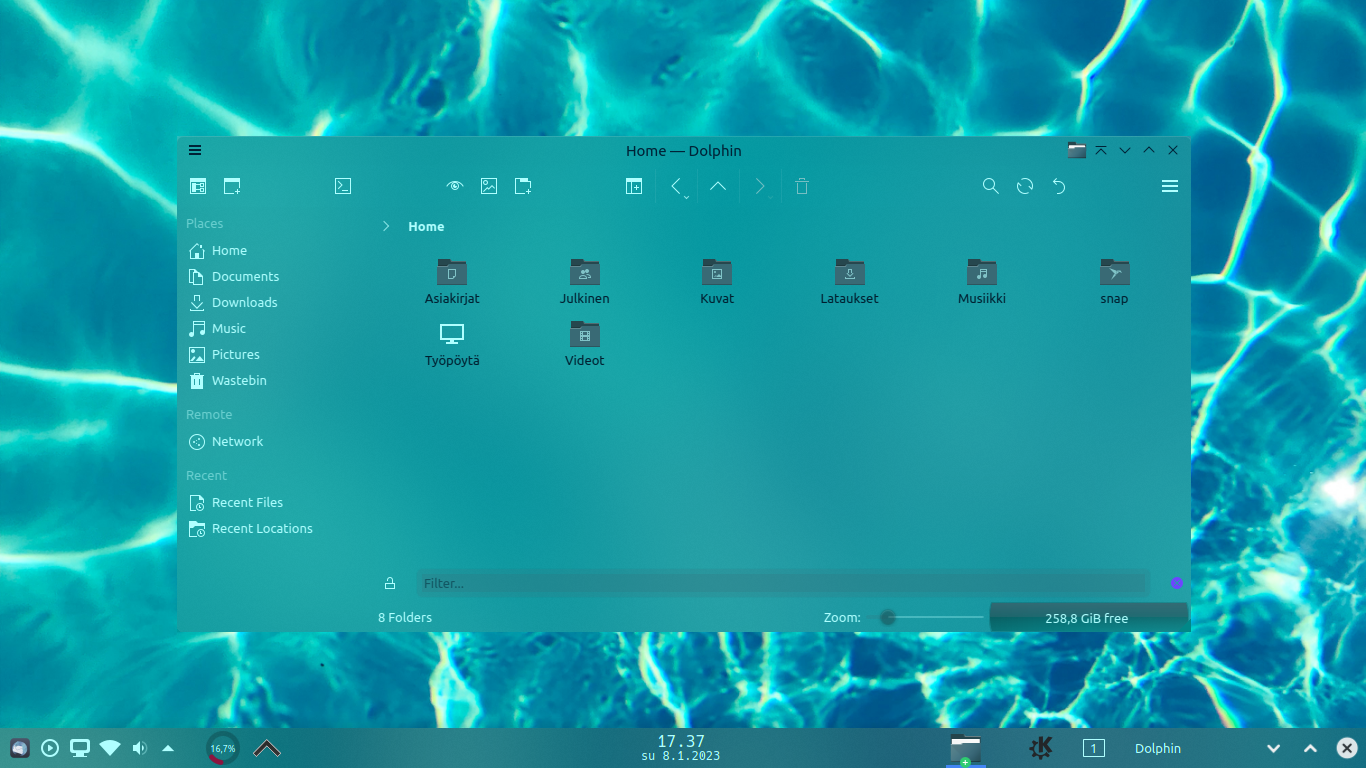Click the '8 Folders' status text

(x=405, y=618)
